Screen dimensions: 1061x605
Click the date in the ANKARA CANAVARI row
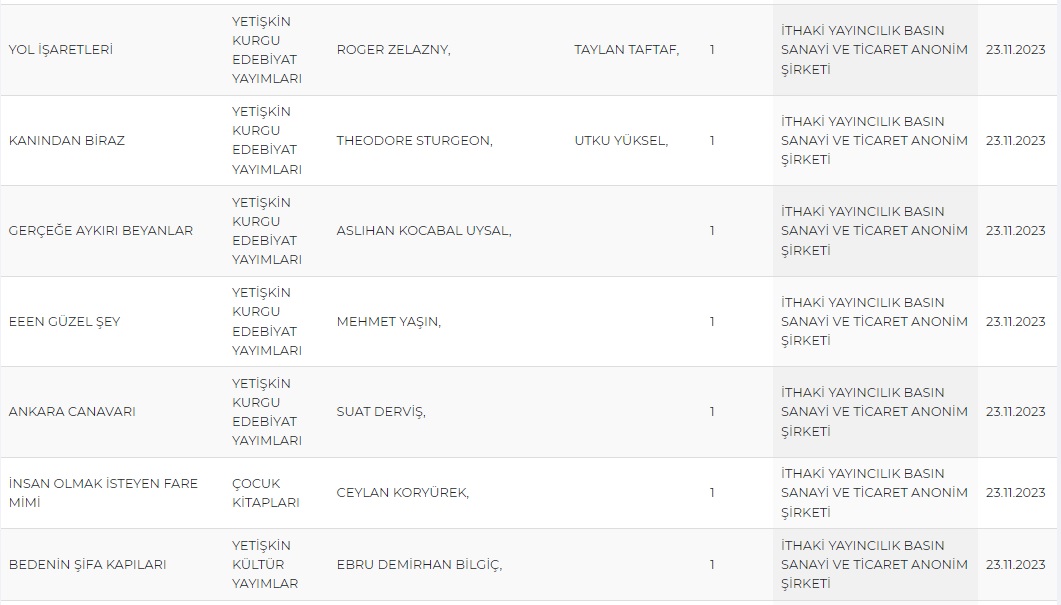coord(1015,411)
